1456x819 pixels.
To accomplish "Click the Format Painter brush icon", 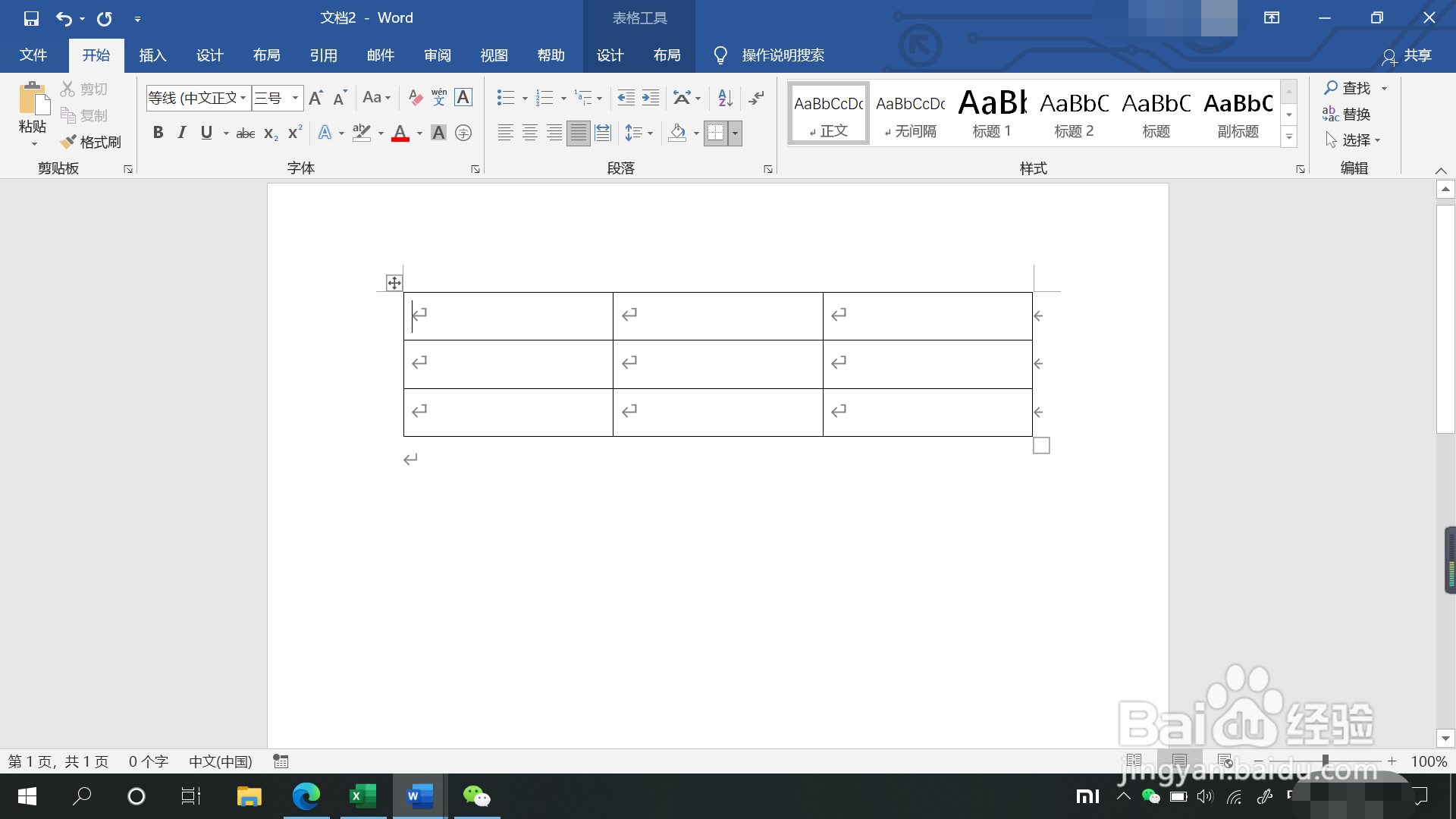I will (x=69, y=142).
